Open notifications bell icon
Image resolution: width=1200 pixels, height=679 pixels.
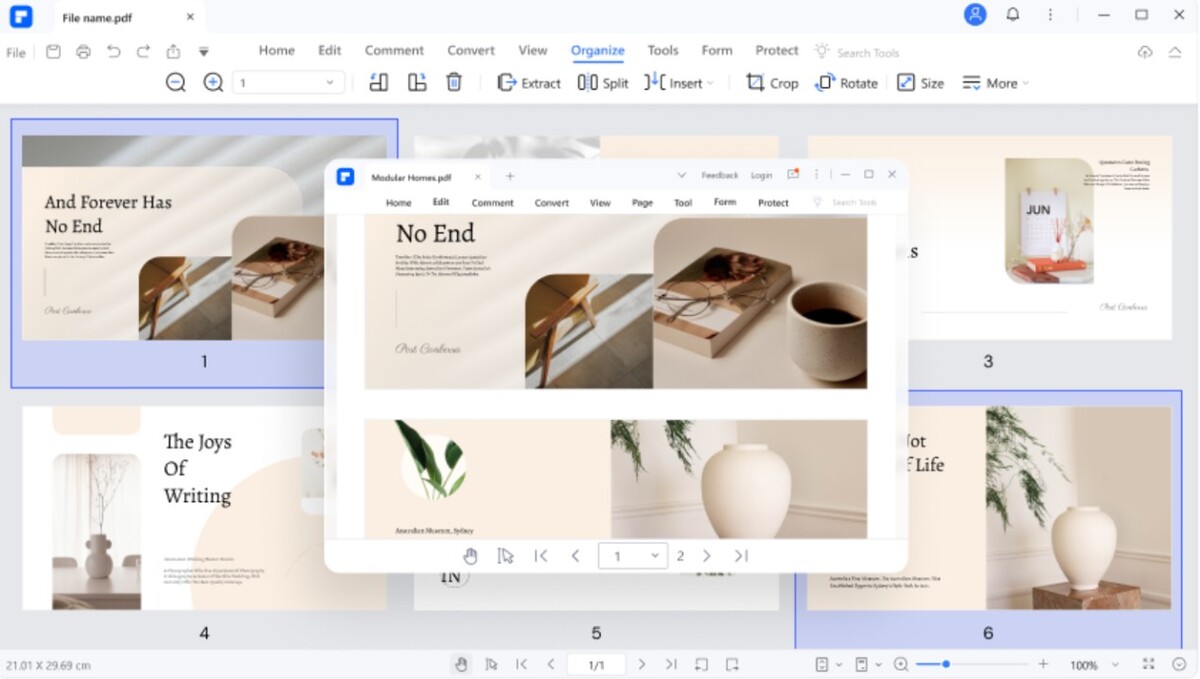point(1013,15)
